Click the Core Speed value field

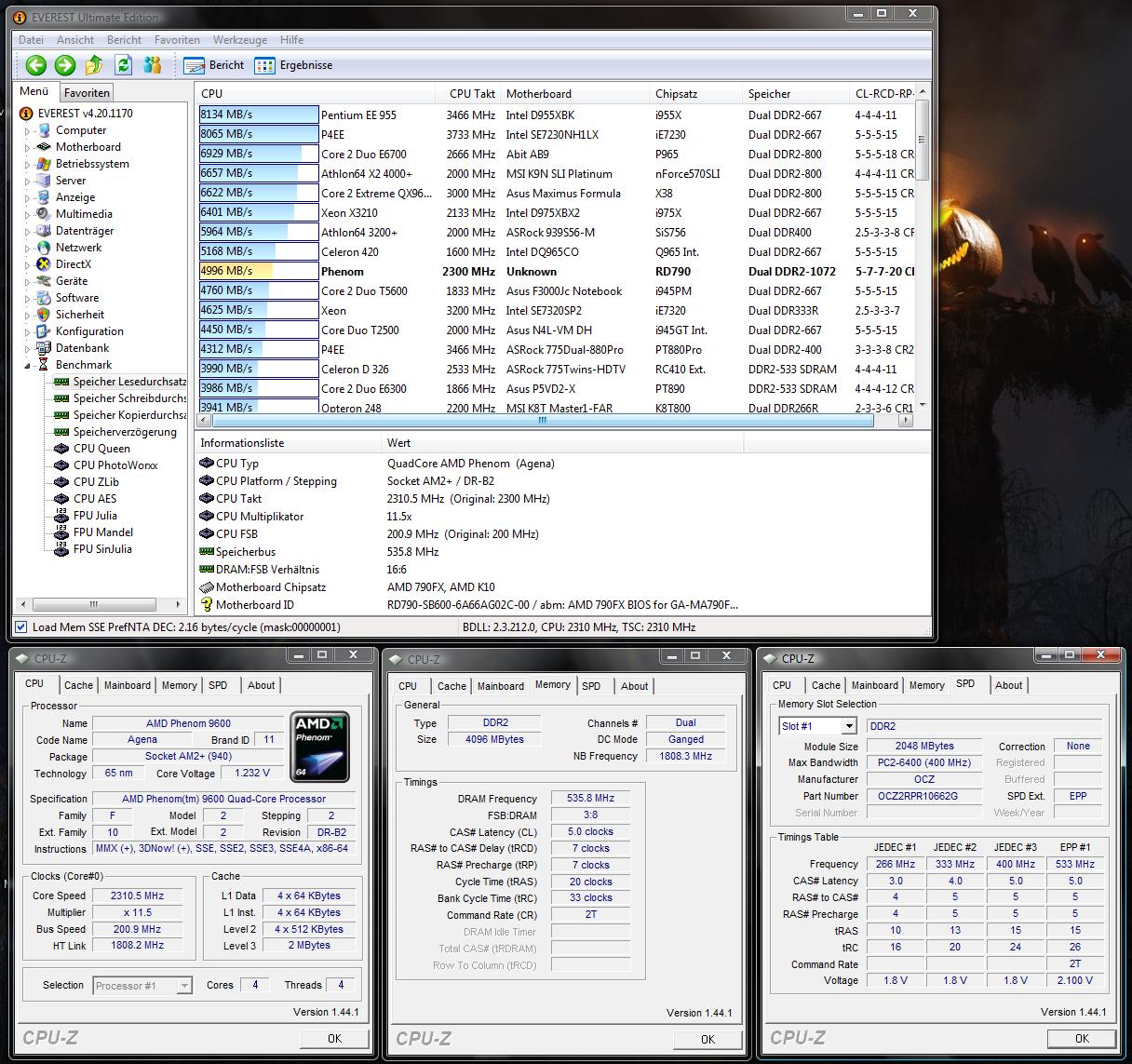[136, 896]
